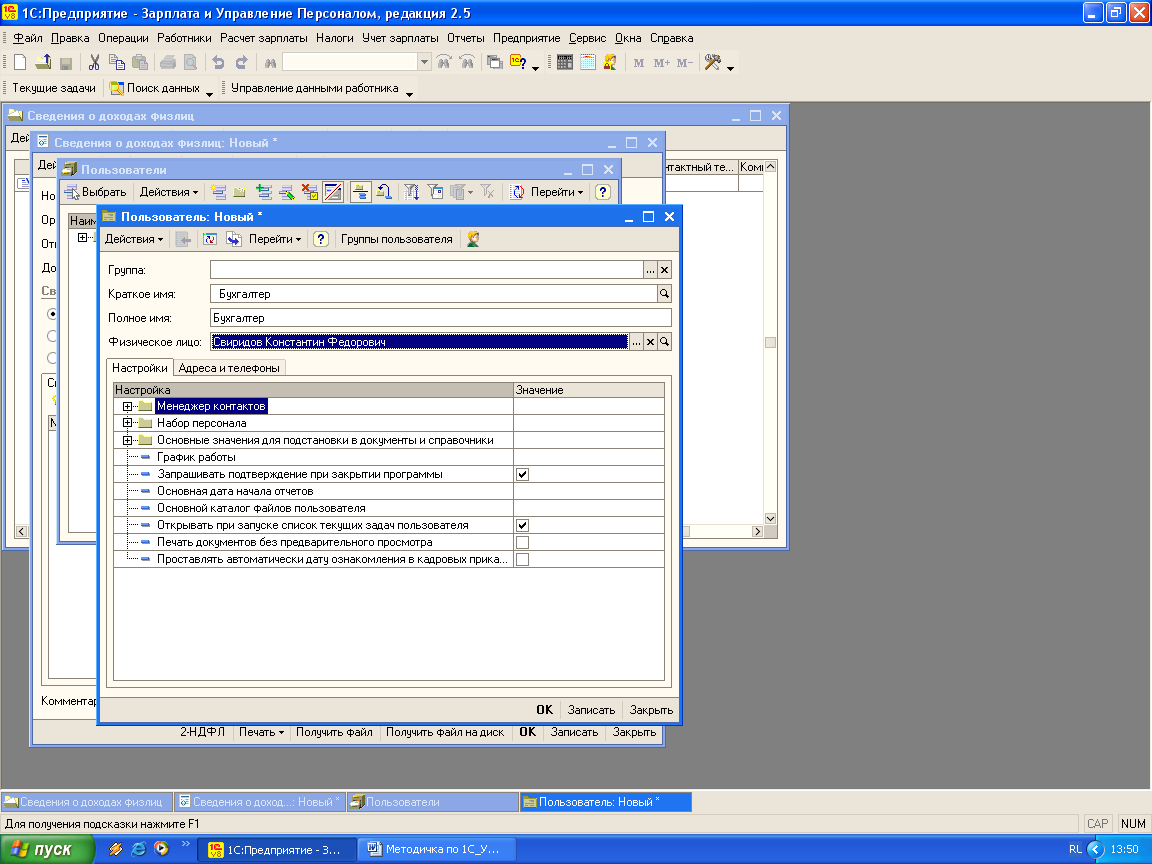Uncheck Запрашивать подтверждение при закрытии программы
Viewport: 1152px width, 864px height.
[522, 474]
